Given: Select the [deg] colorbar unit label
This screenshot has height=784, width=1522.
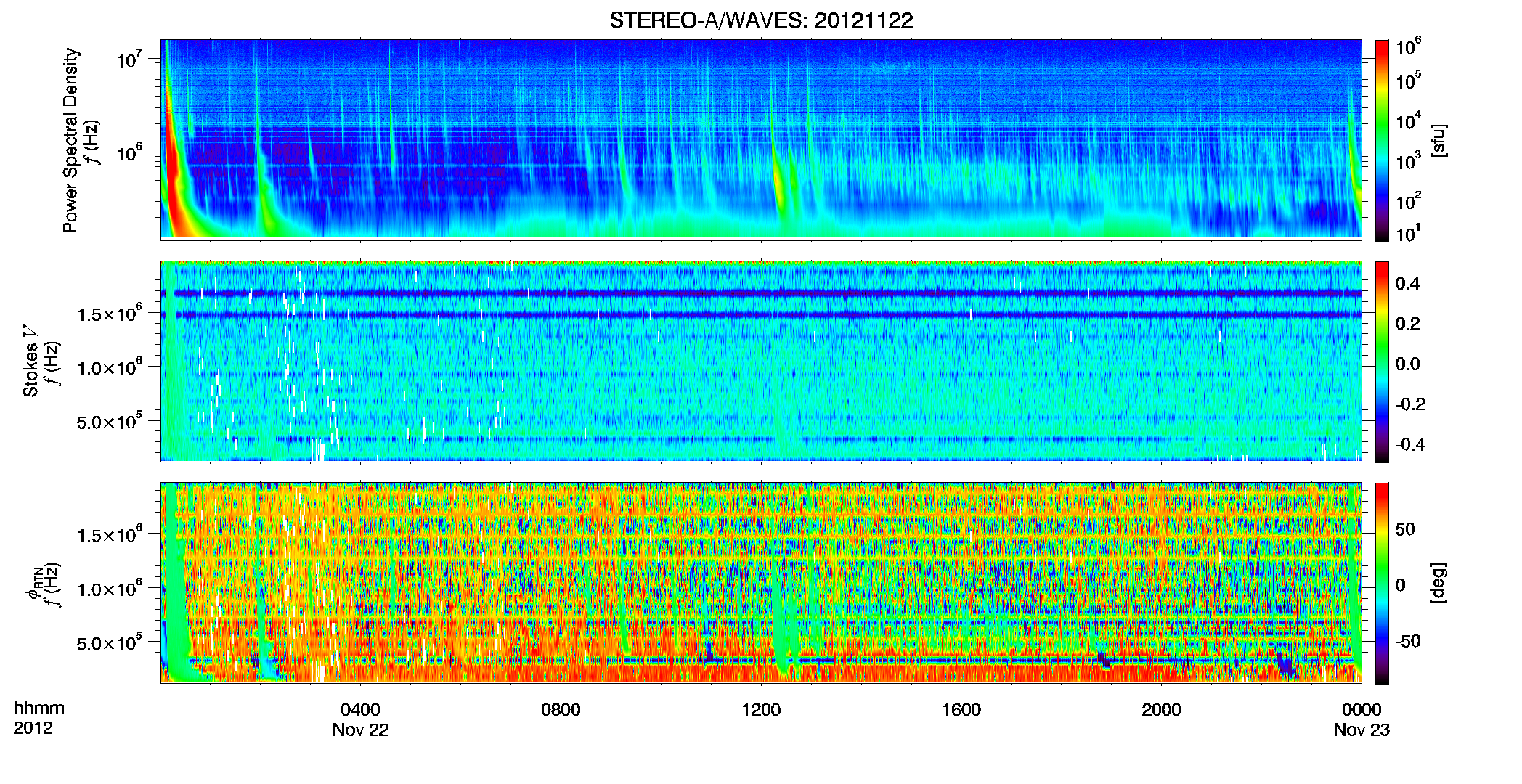Looking at the screenshot, I should tap(1438, 583).
